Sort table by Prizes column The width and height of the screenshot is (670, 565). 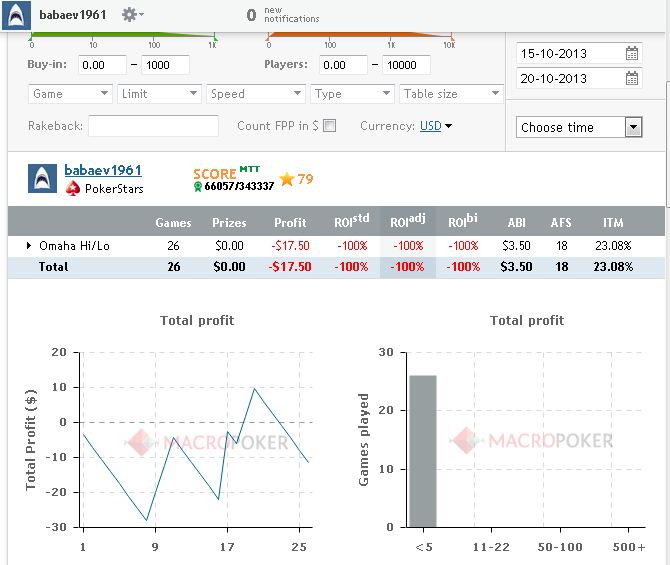(229, 223)
